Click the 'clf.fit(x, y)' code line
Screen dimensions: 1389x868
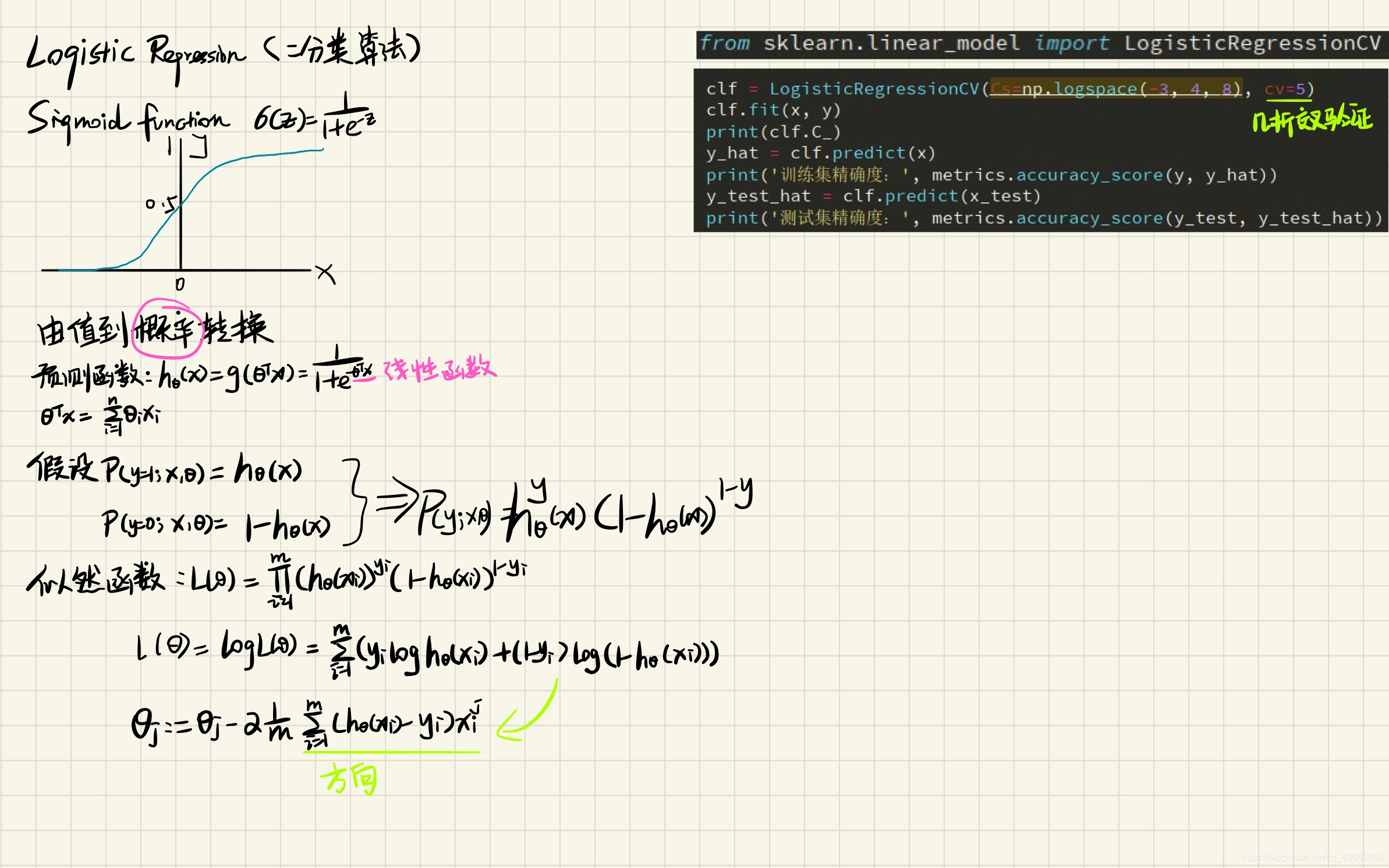click(x=773, y=110)
